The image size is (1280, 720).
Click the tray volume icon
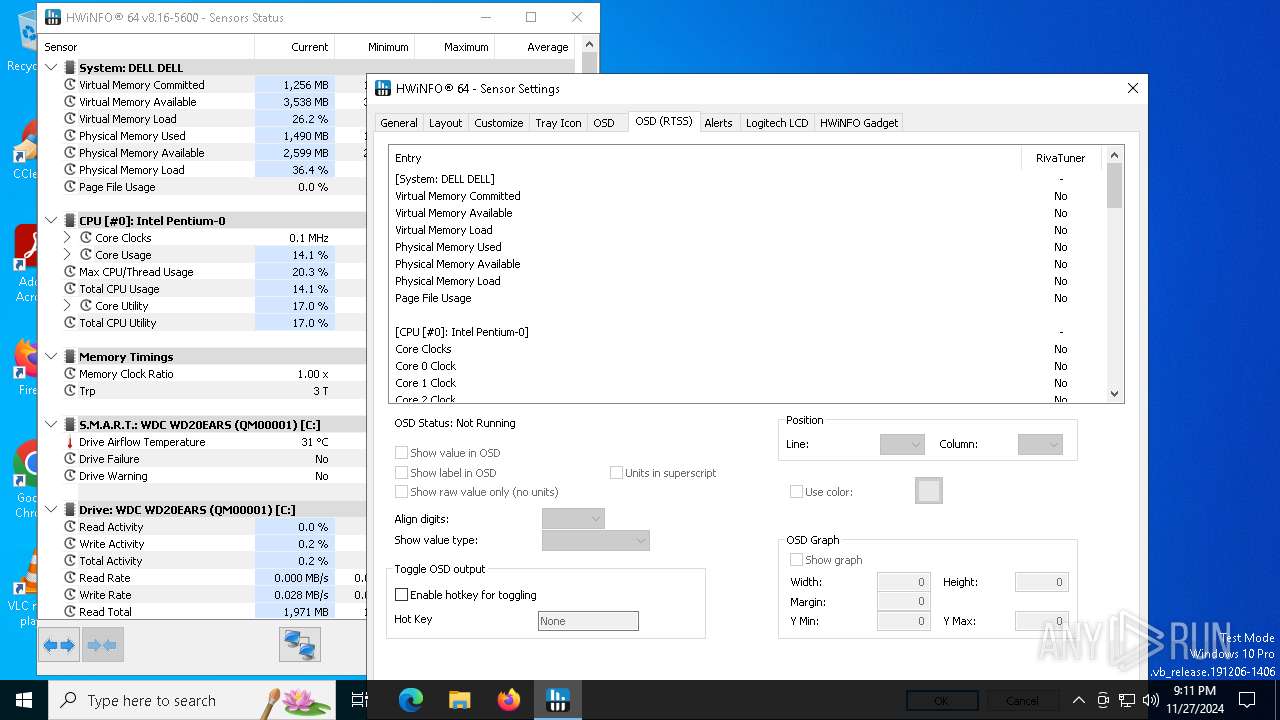[1151, 700]
